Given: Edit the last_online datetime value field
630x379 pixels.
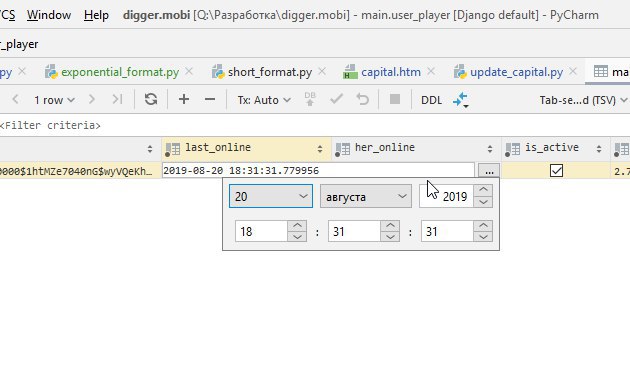Looking at the screenshot, I should coord(318,170).
